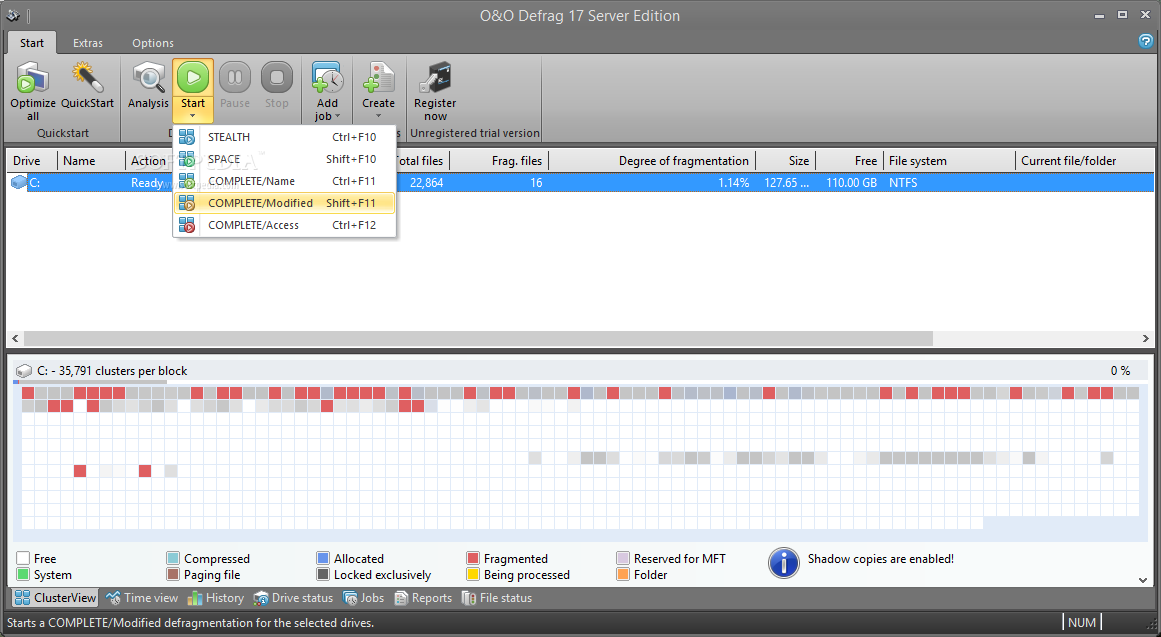Image resolution: width=1161 pixels, height=637 pixels.
Task: Switch to the Extras ribbon tab
Action: tap(87, 43)
